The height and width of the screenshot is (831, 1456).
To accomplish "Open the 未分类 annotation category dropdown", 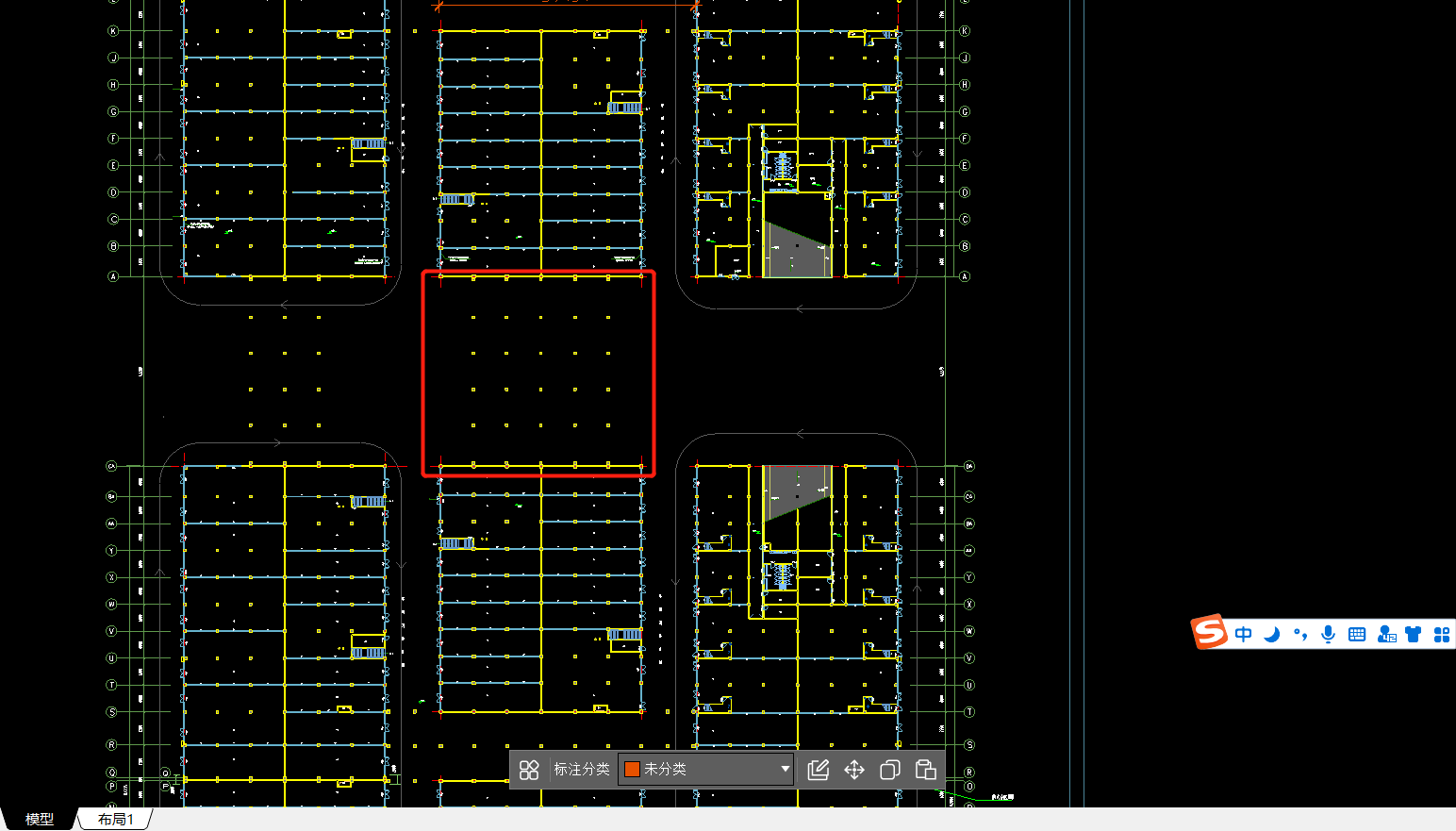I will (x=705, y=770).
